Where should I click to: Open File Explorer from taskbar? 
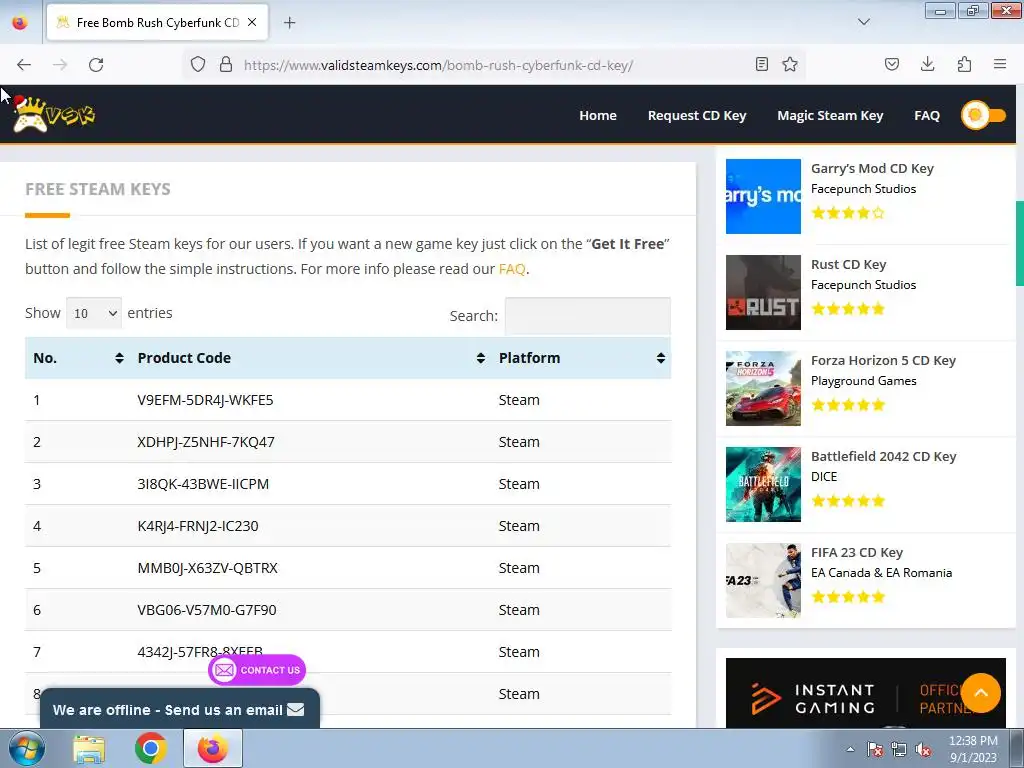pyautogui.click(x=89, y=749)
